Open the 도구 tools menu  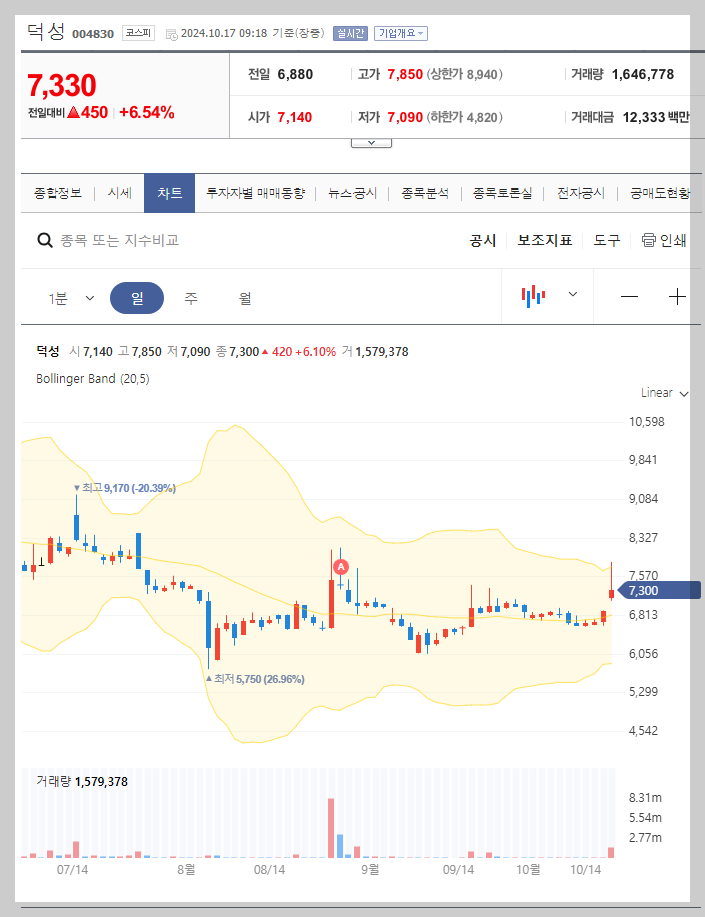(606, 240)
